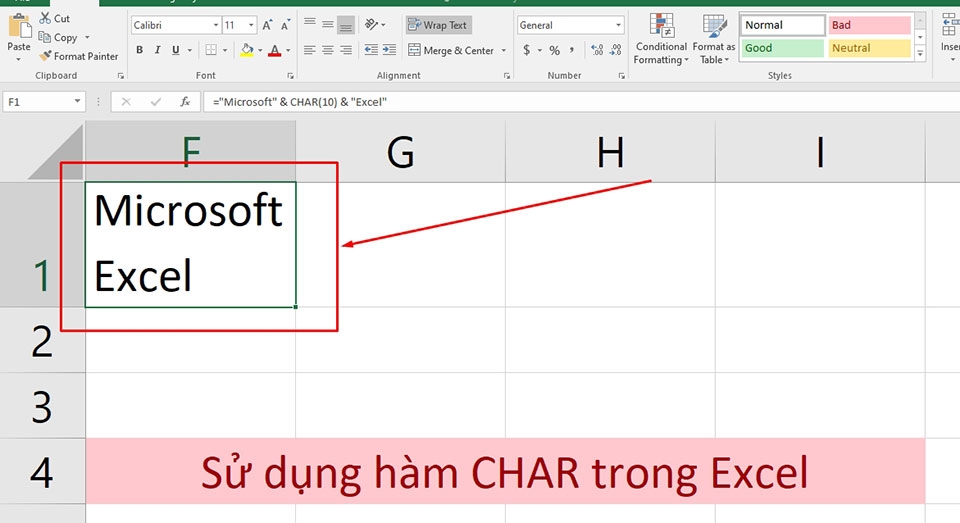960x523 pixels.
Task: Click the merged cell "Sử dụng hàm CHAR trong Excel"
Action: pos(505,472)
